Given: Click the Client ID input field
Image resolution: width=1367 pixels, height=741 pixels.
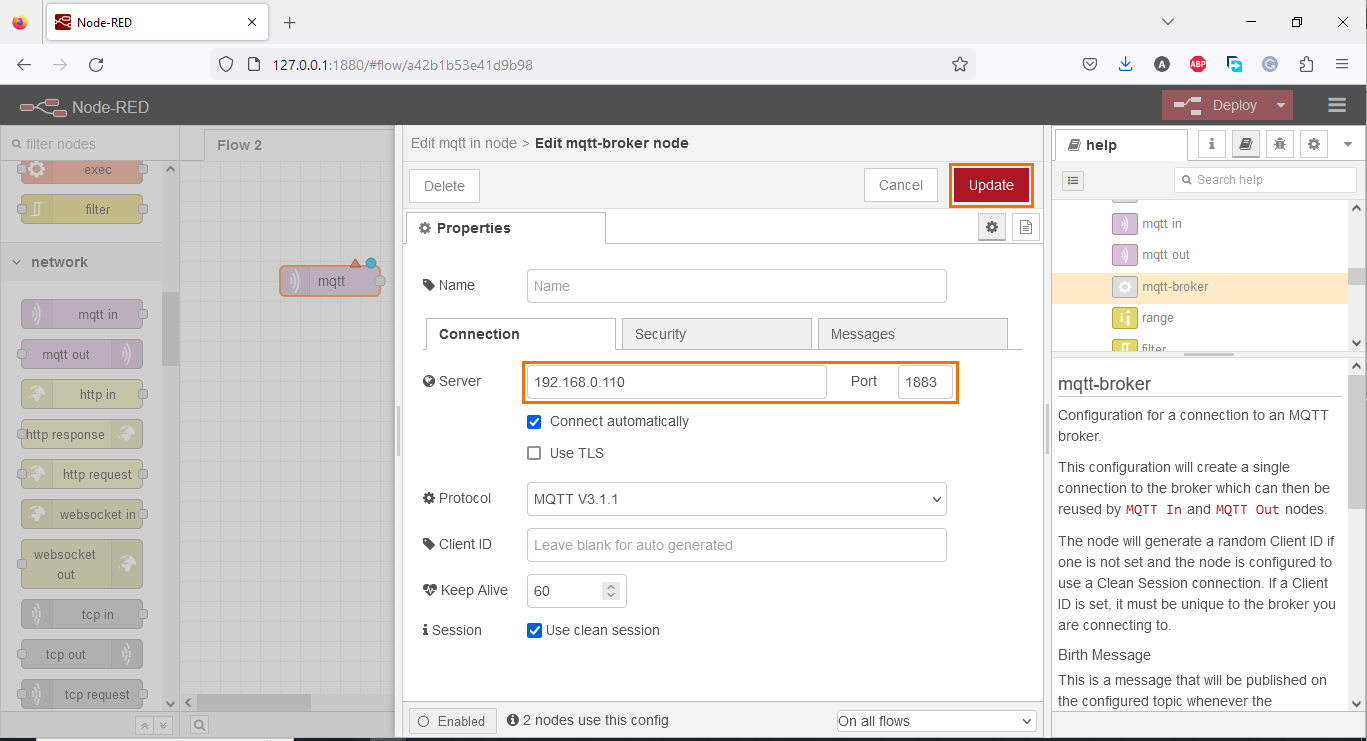Looking at the screenshot, I should (736, 545).
